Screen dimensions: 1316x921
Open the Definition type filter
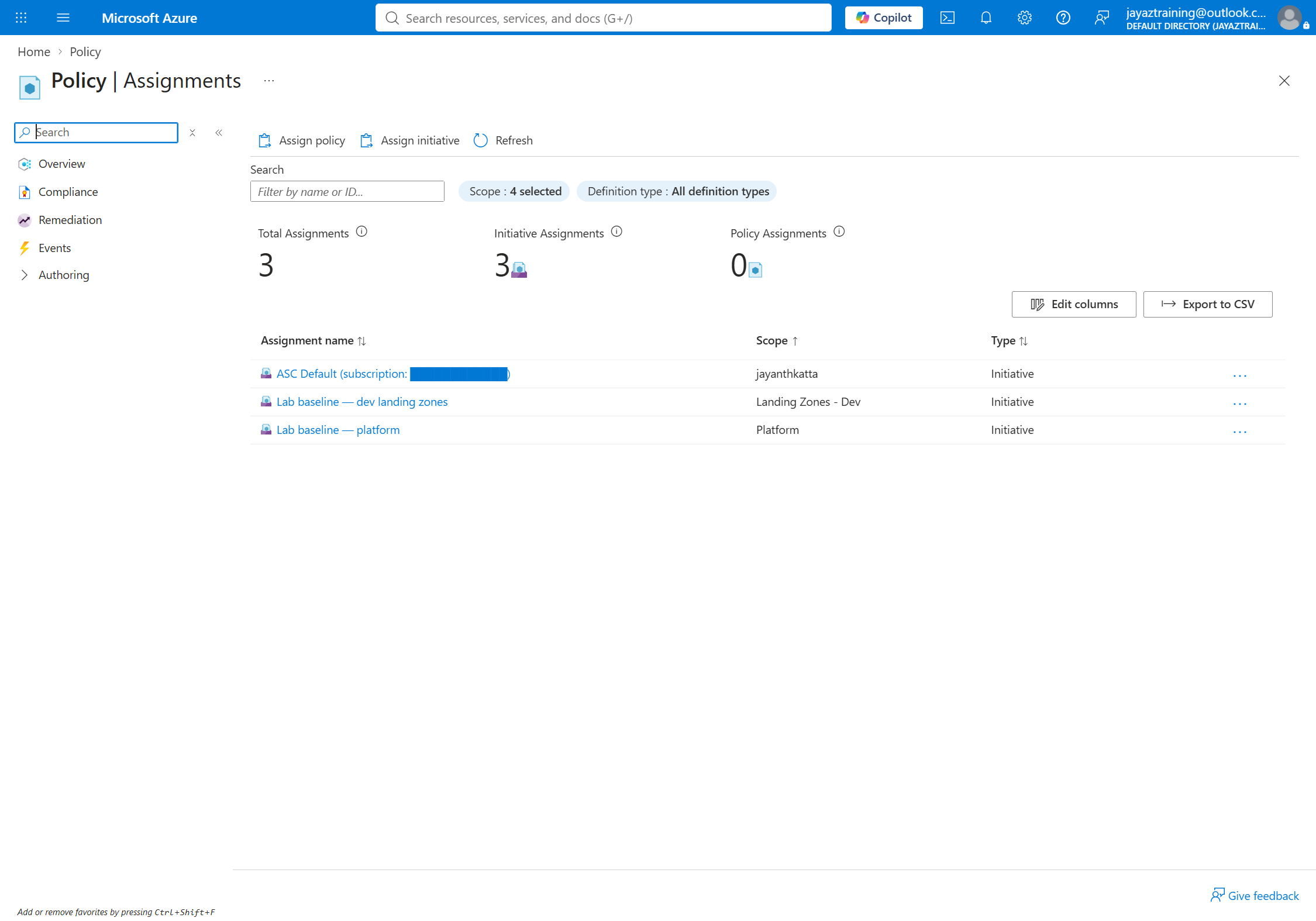tap(678, 191)
